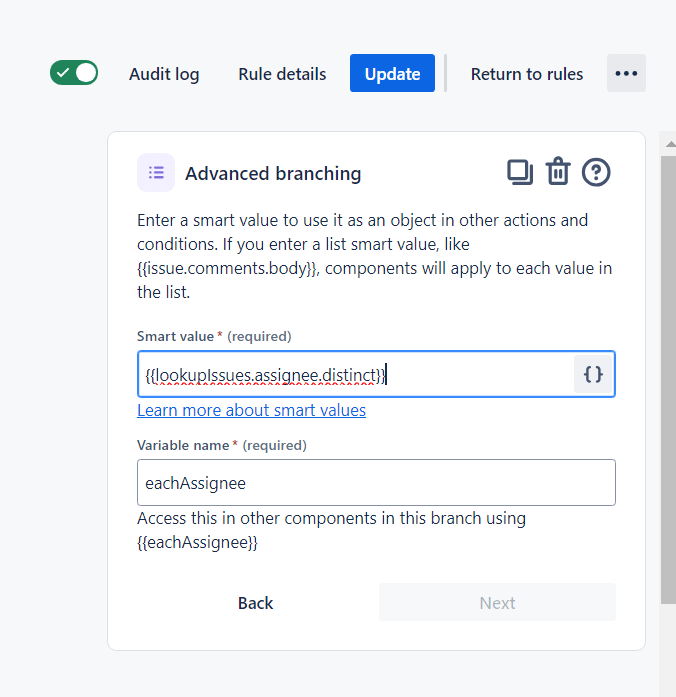Open help with the question mark icon
The height and width of the screenshot is (697, 676).
tap(596, 172)
